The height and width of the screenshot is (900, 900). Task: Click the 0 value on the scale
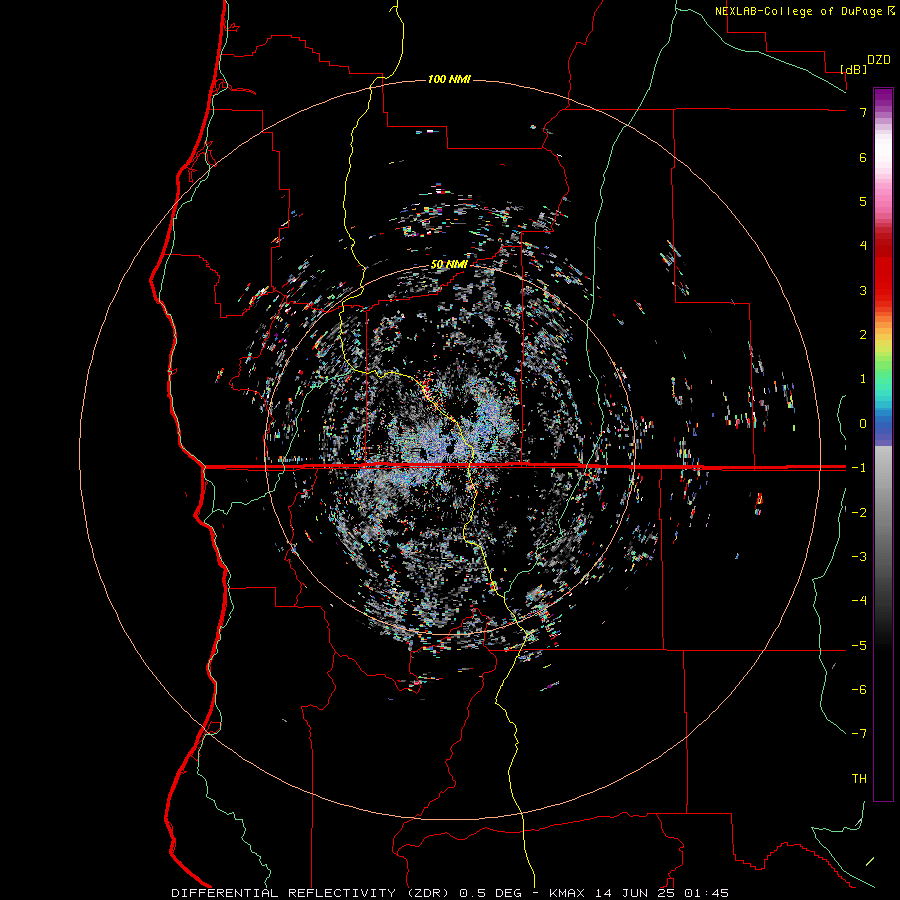(x=863, y=424)
